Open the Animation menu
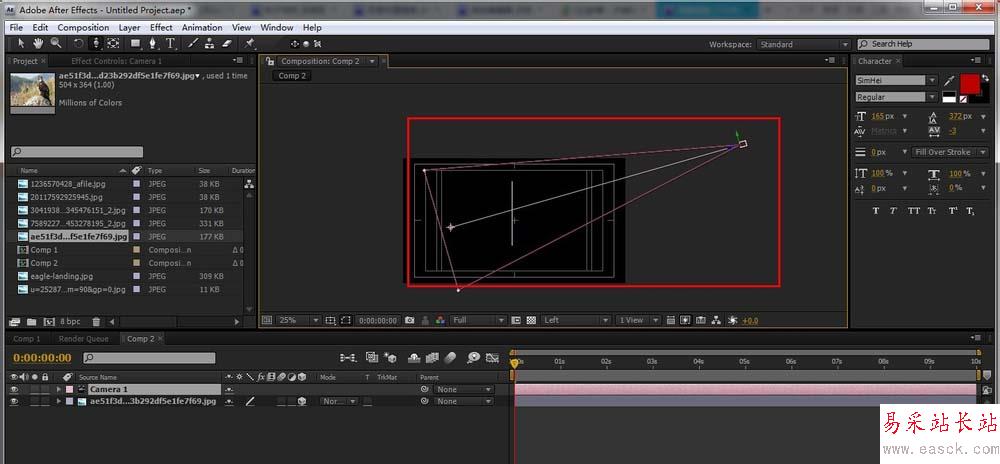Viewport: 1000px width, 464px height. pos(202,27)
